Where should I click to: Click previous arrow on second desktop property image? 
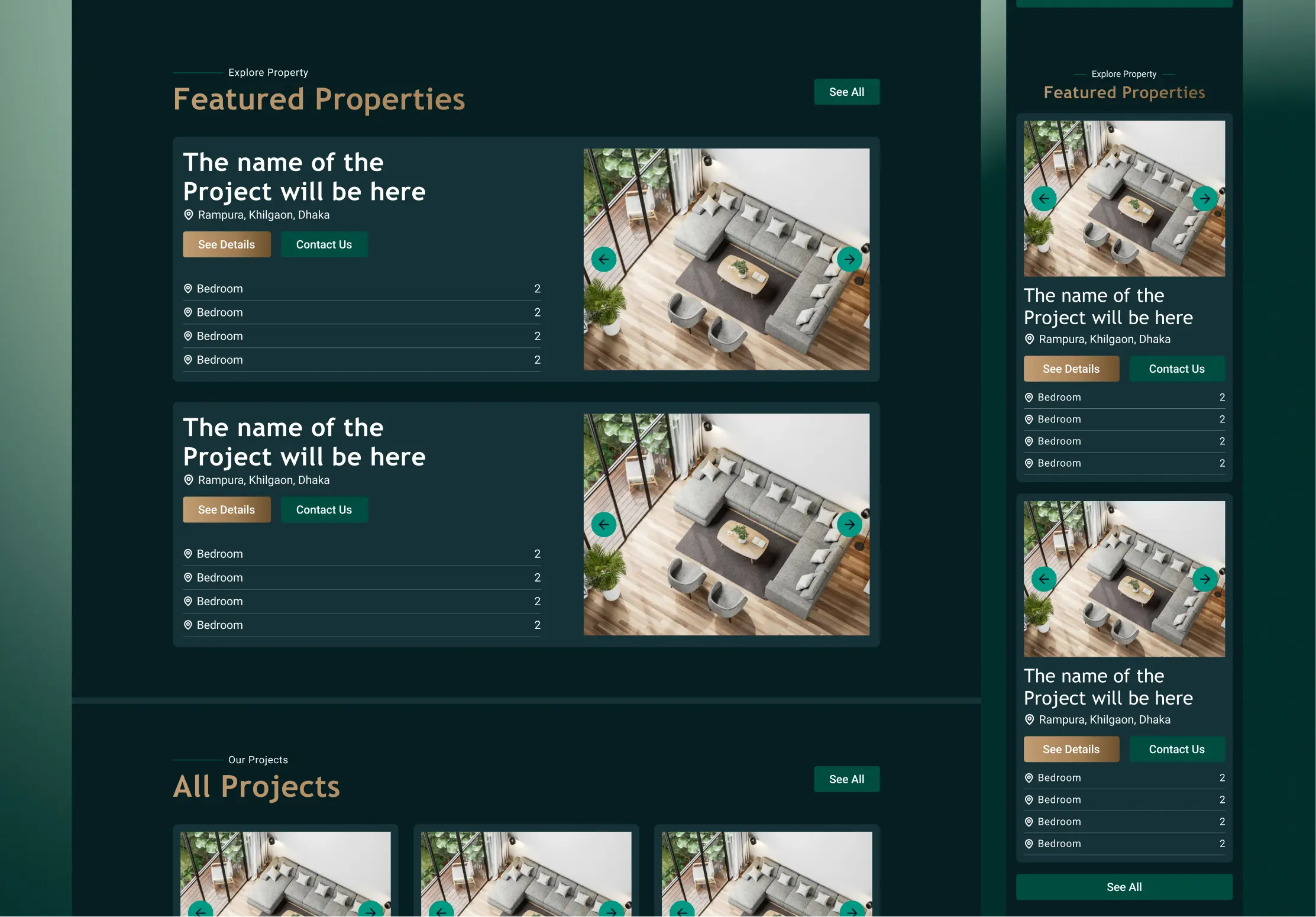pyautogui.click(x=603, y=524)
